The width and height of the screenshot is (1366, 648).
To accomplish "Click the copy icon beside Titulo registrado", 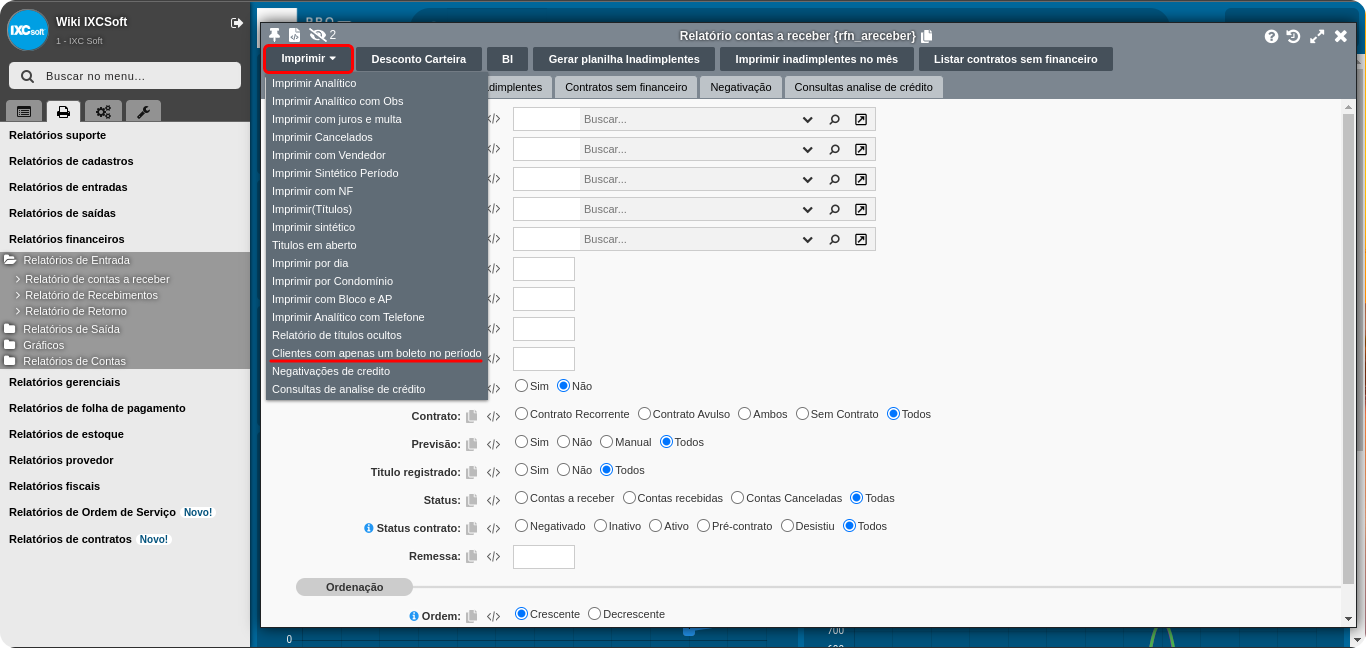I will [472, 472].
